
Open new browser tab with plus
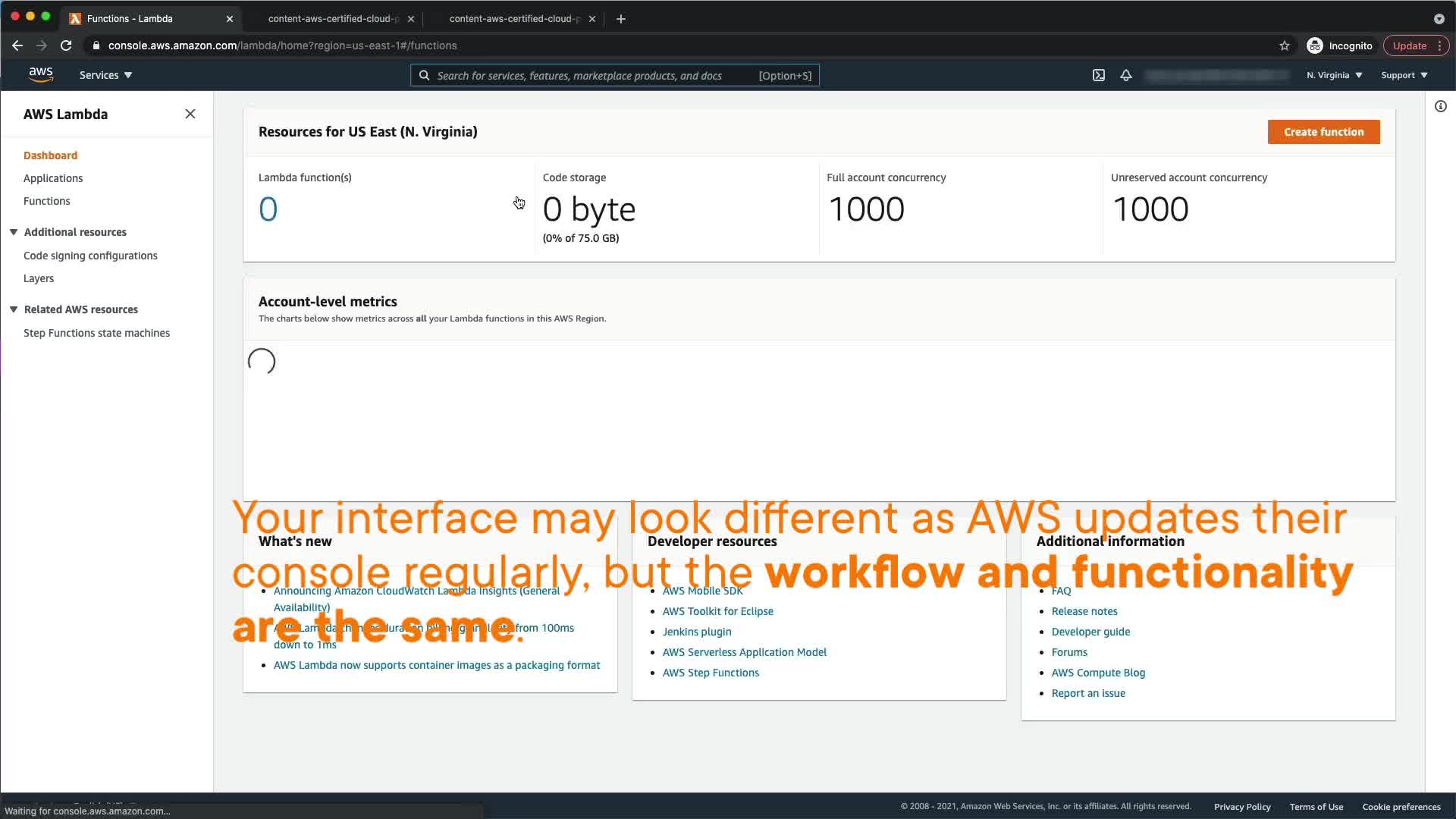(x=621, y=19)
